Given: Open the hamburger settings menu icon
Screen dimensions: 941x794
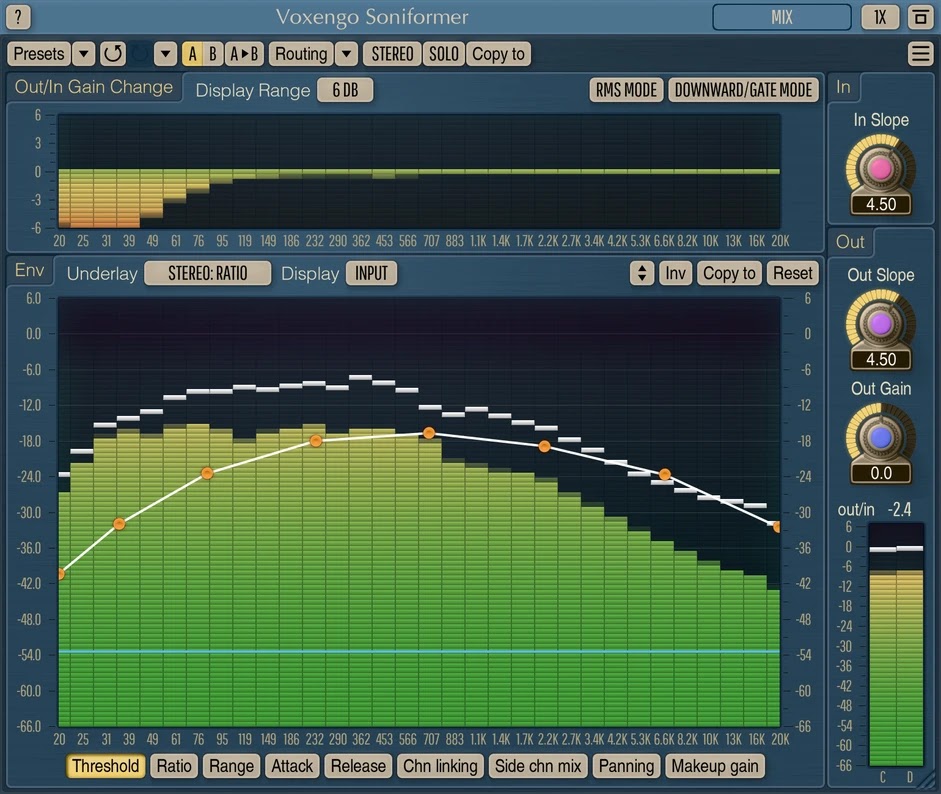Looking at the screenshot, I should (920, 54).
